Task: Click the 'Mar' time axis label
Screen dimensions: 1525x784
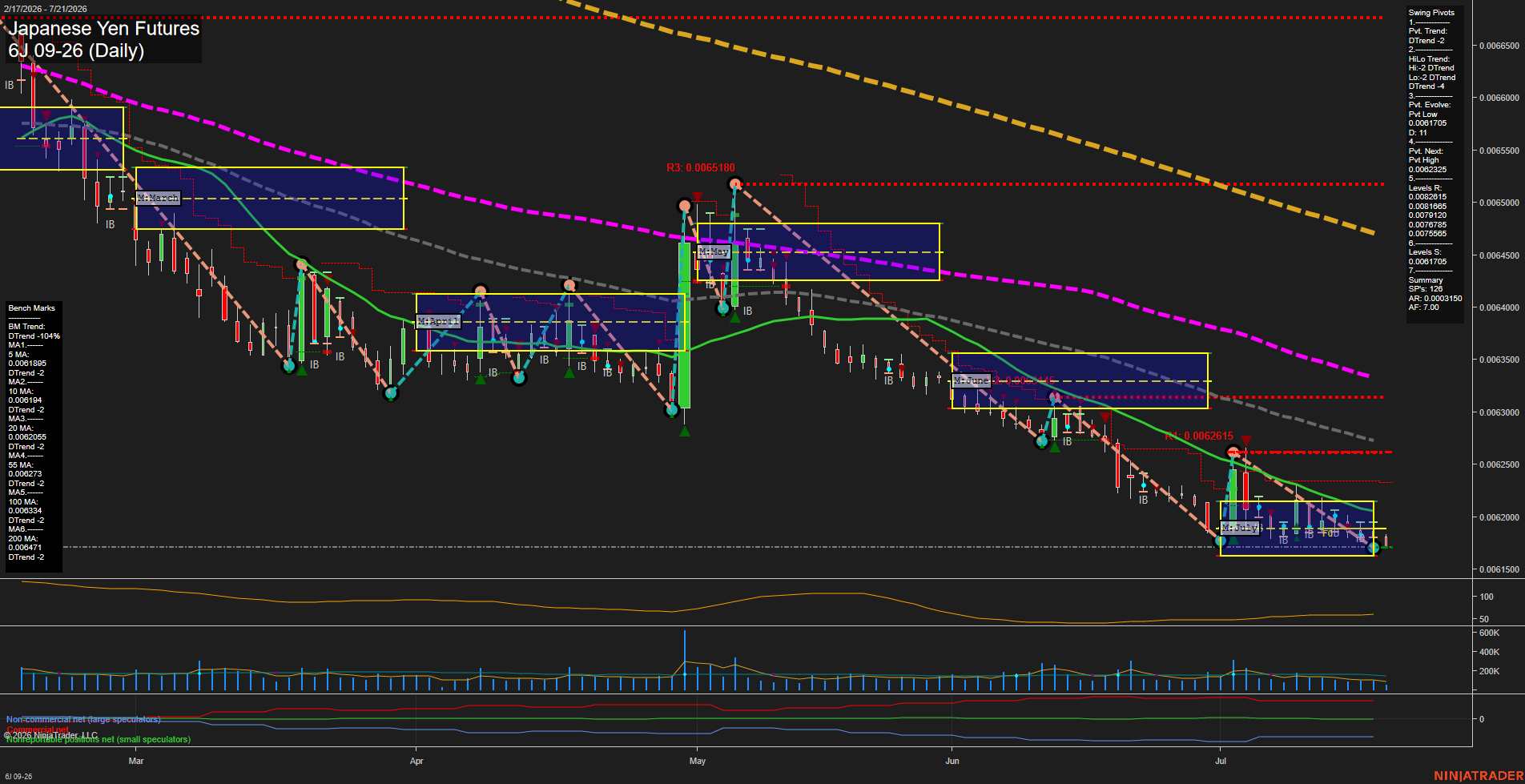Action: tap(136, 761)
